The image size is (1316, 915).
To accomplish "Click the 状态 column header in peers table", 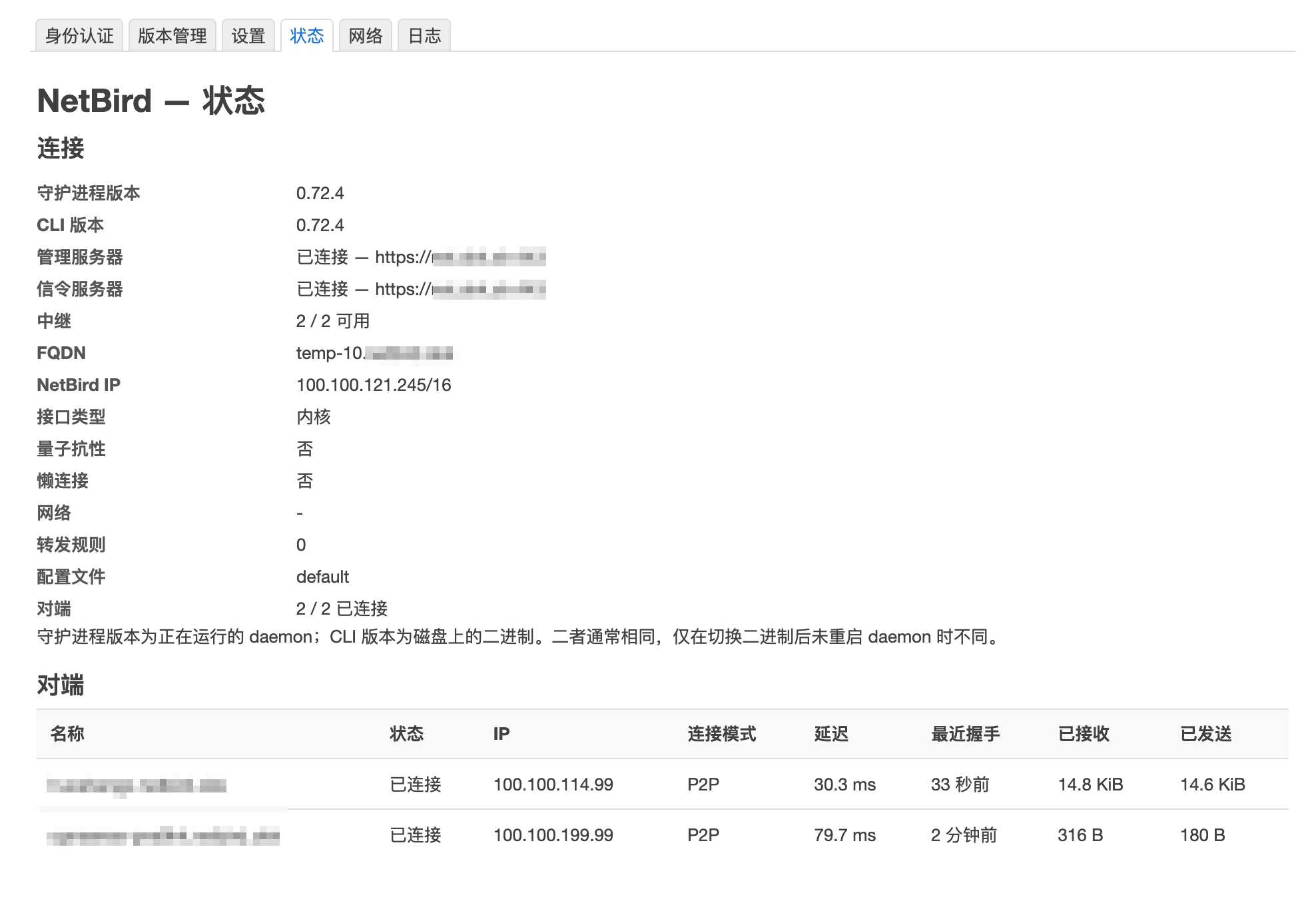I will coord(407,734).
